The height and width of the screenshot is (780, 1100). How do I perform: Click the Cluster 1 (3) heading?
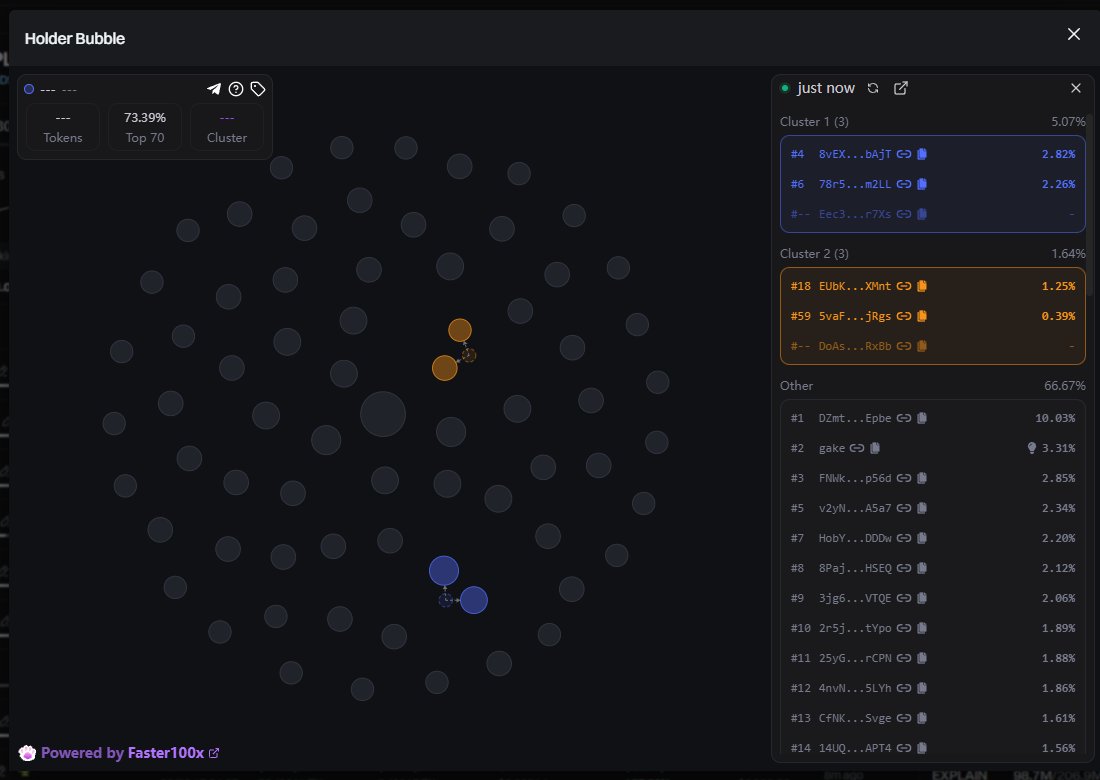pyautogui.click(x=814, y=122)
